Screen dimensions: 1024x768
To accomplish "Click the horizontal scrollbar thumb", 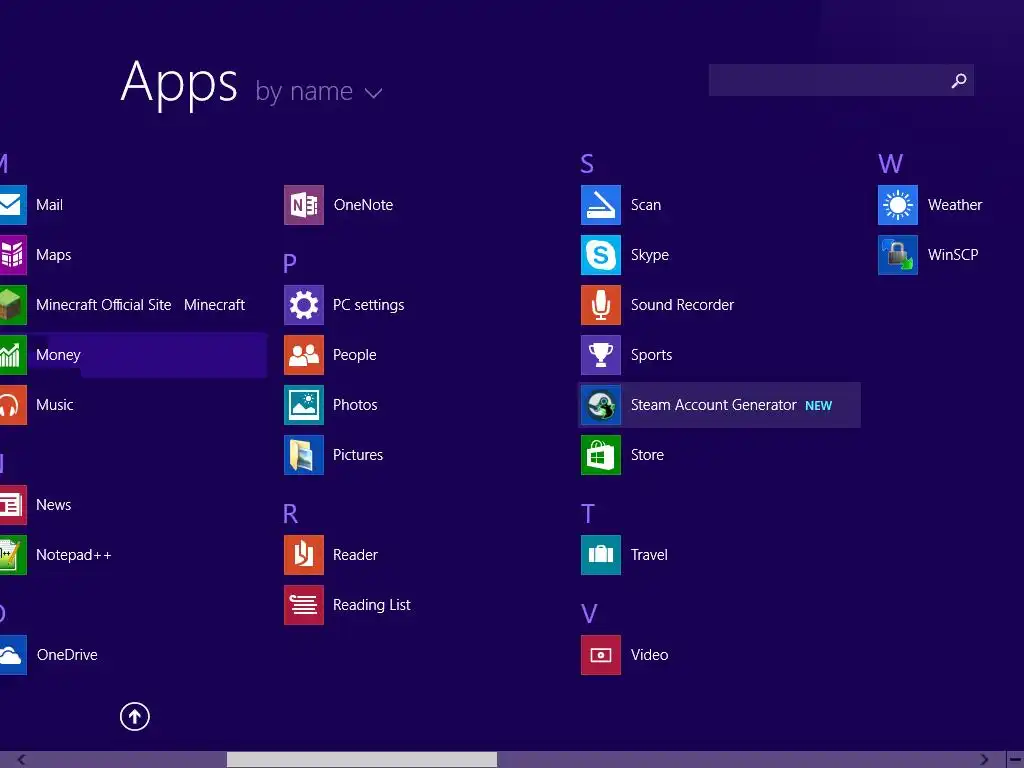I will coord(362,760).
